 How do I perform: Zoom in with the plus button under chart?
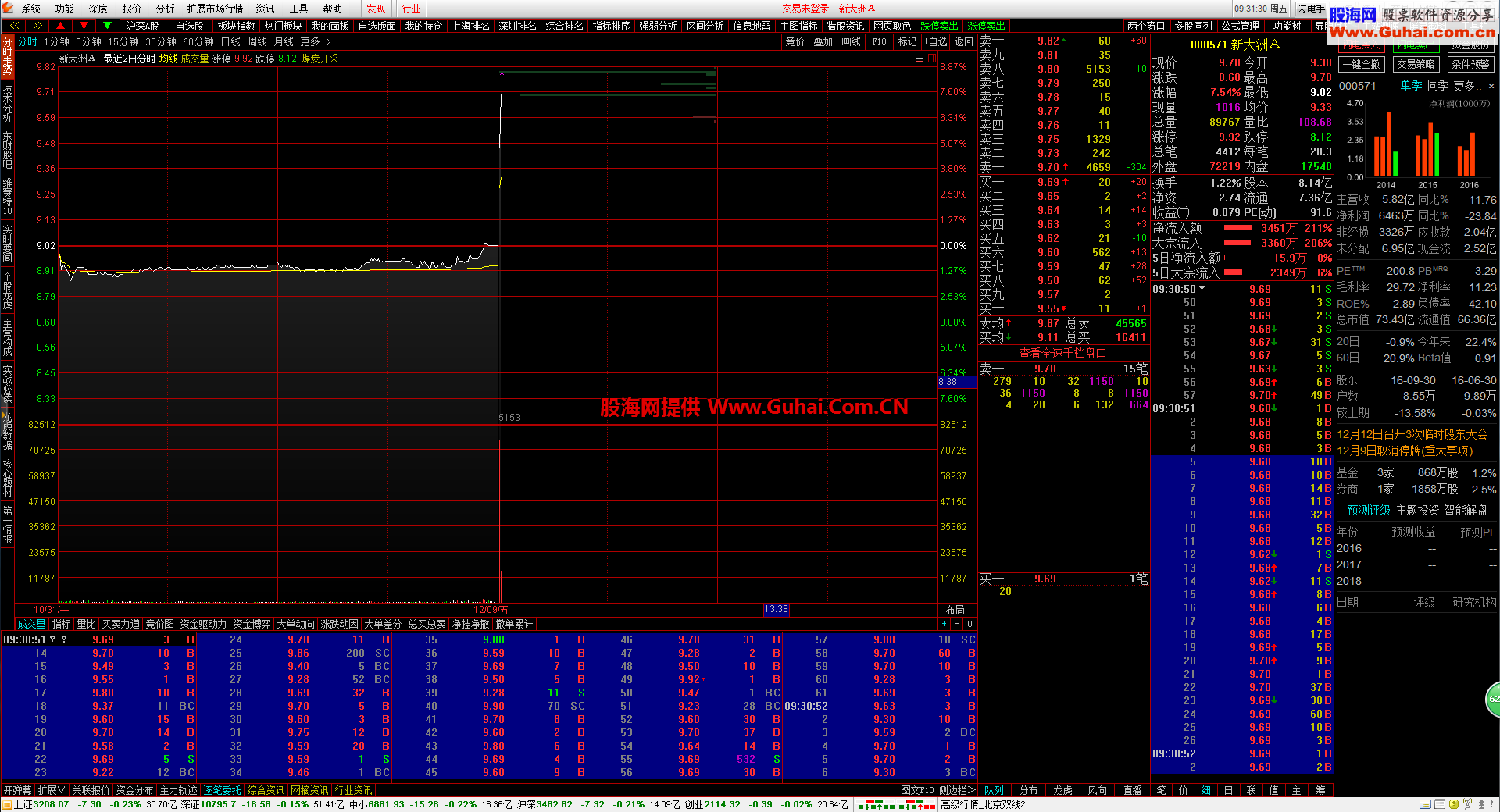click(x=945, y=624)
